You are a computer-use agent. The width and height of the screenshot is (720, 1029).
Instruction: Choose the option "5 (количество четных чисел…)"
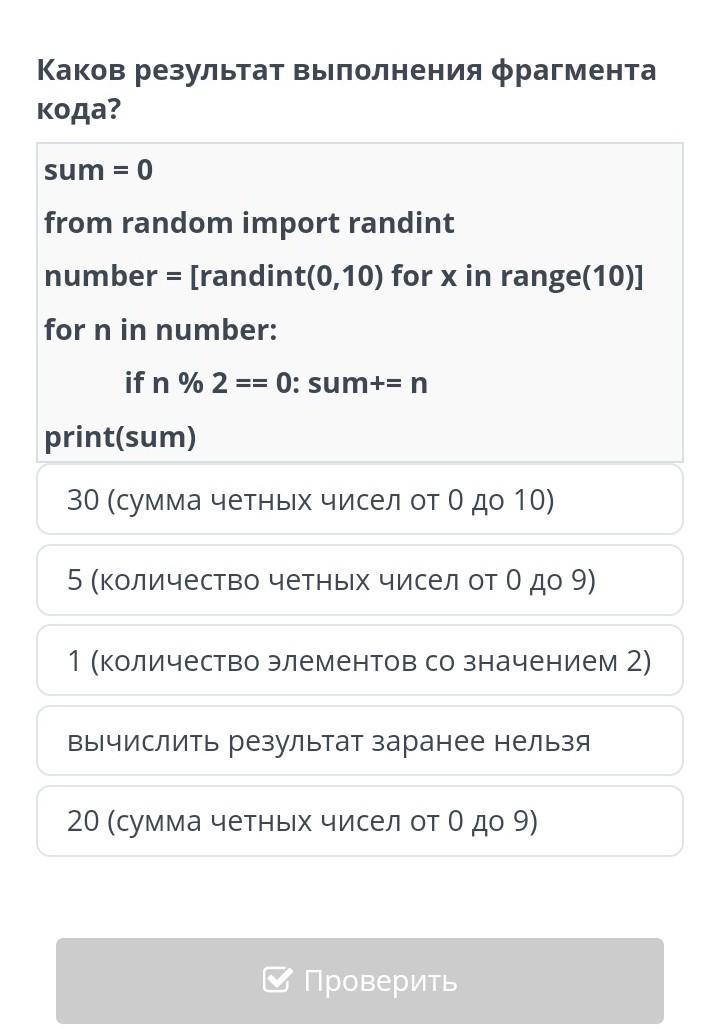pyautogui.click(x=359, y=580)
